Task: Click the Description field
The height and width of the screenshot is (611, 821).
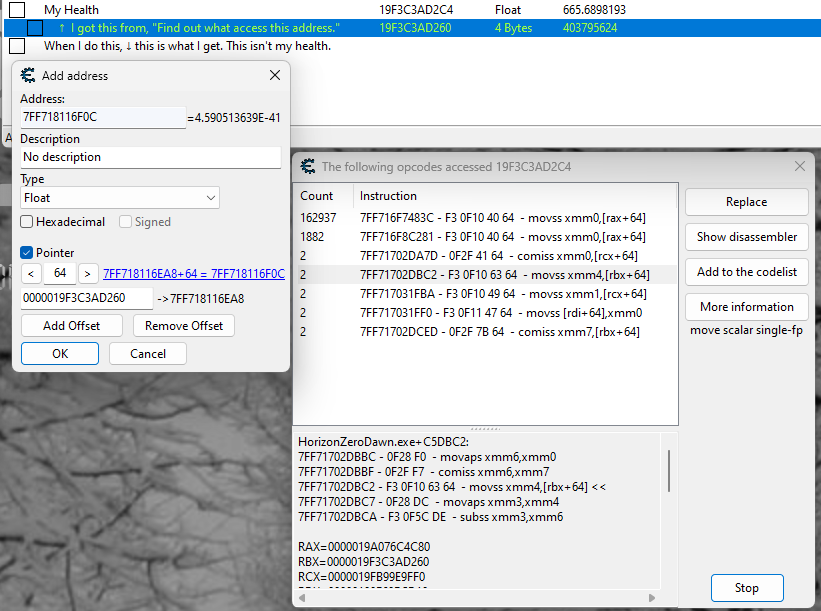Action: coord(151,157)
